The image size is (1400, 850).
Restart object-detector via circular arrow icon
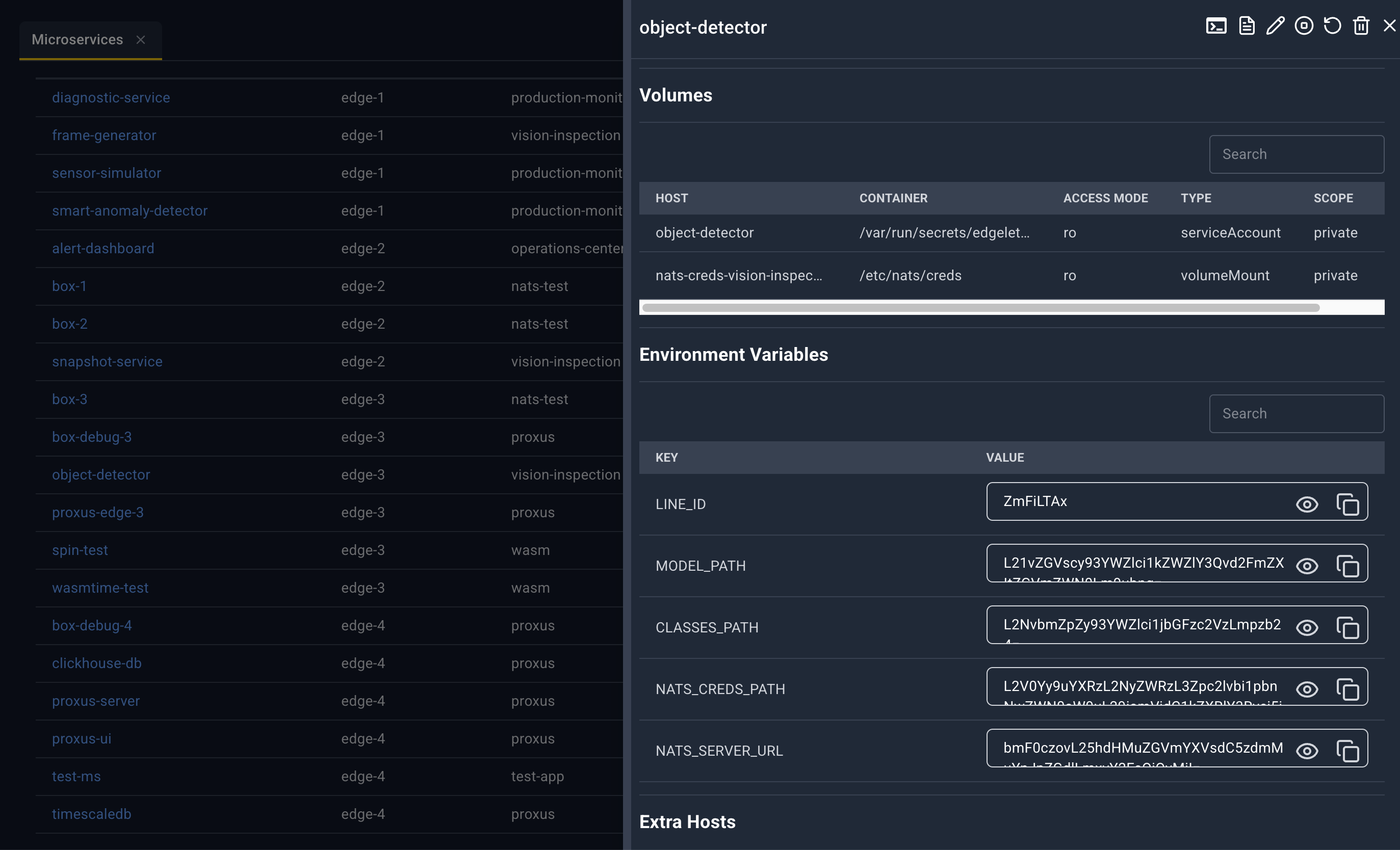(1332, 26)
